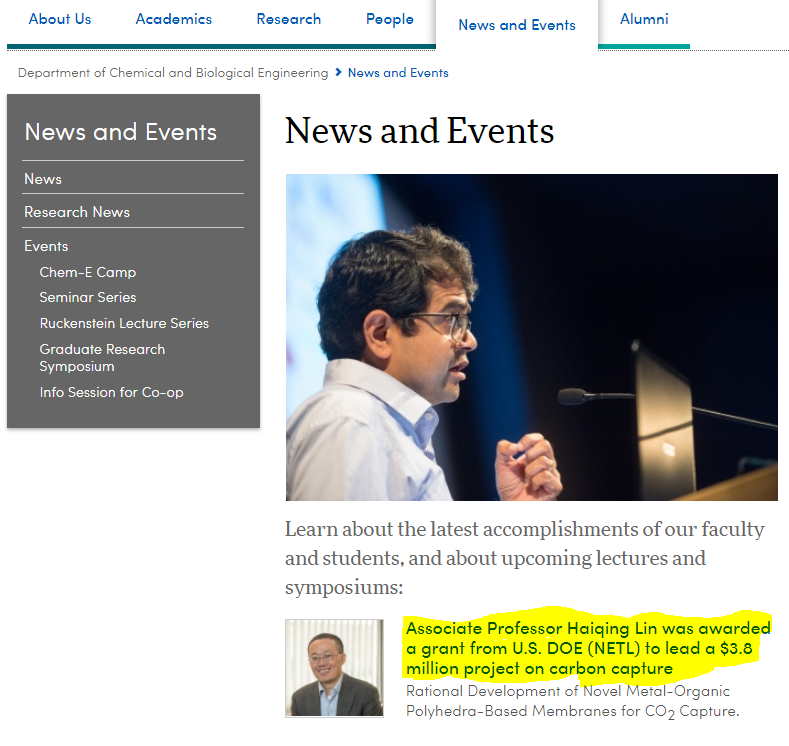This screenshot has height=746, width=789.
Task: Click the Haiqing Lin portrait thumbnail
Action: pyautogui.click(x=334, y=668)
